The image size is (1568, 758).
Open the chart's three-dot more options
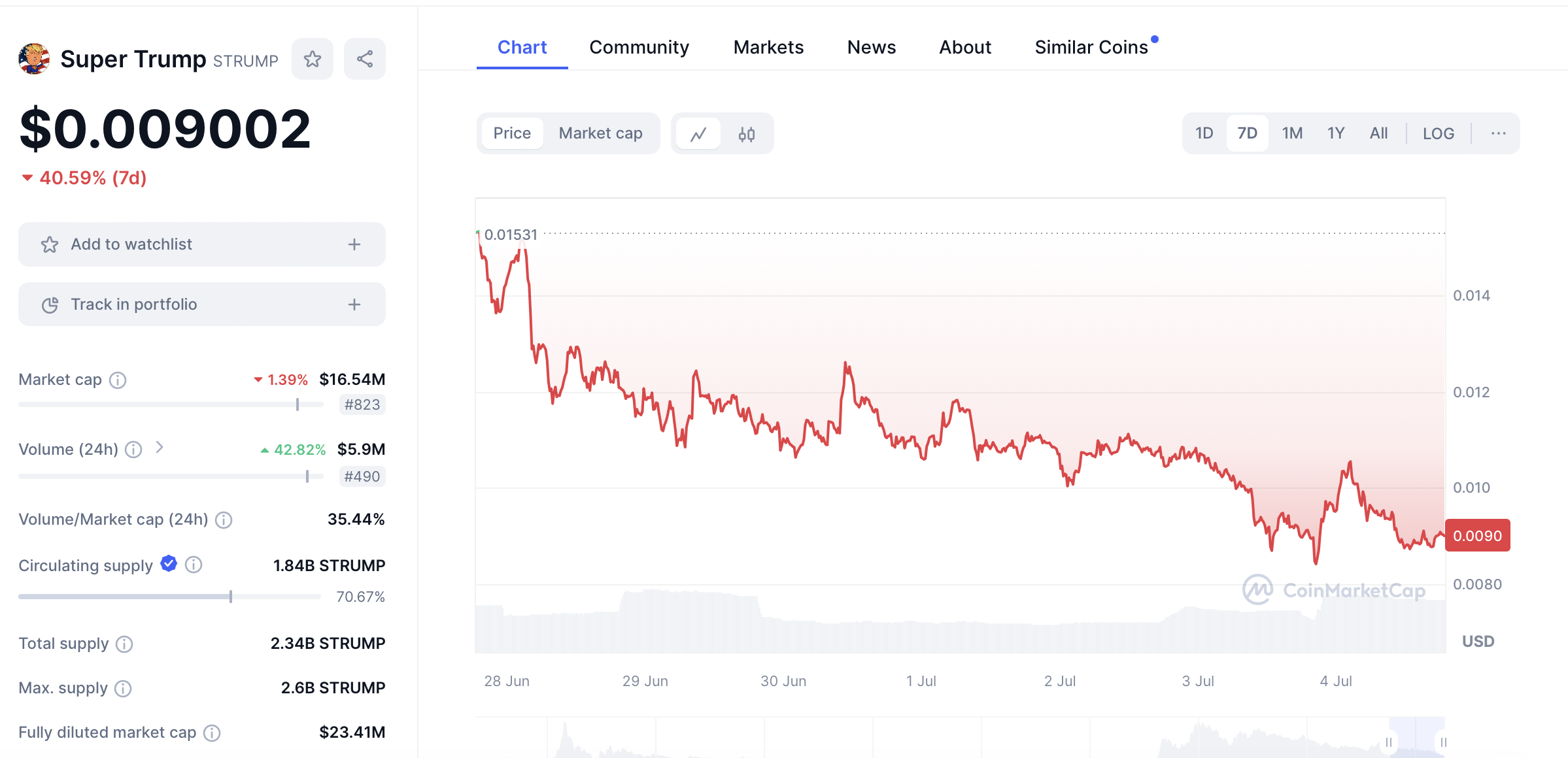[1498, 133]
